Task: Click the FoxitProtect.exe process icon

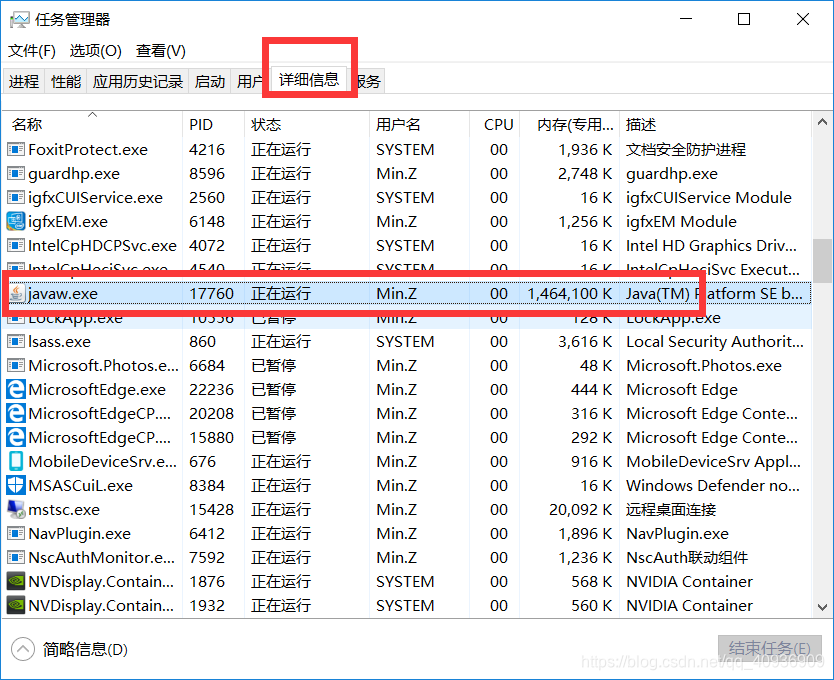Action: pos(15,150)
